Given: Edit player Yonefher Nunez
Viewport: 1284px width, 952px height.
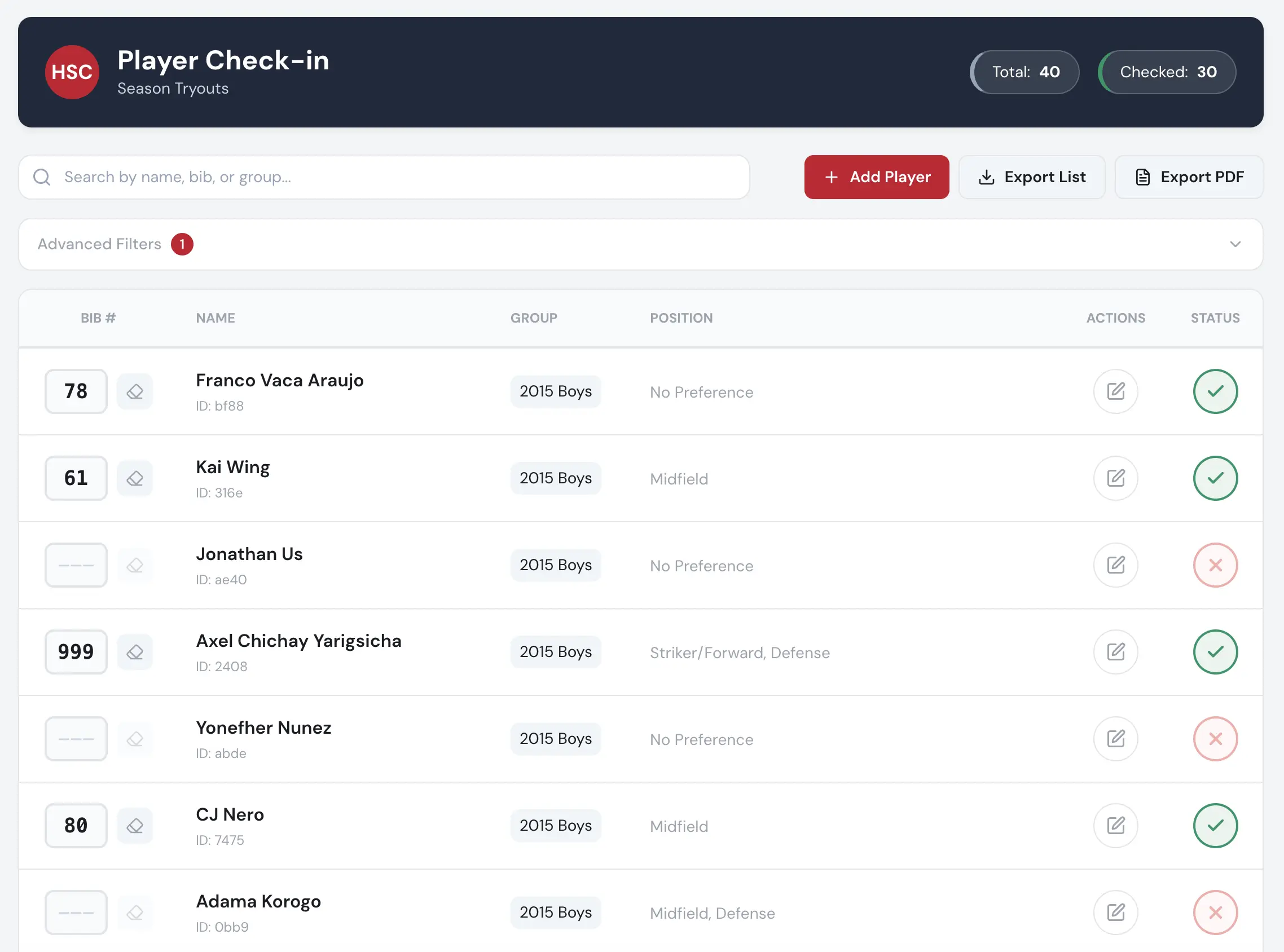Looking at the screenshot, I should point(1116,739).
